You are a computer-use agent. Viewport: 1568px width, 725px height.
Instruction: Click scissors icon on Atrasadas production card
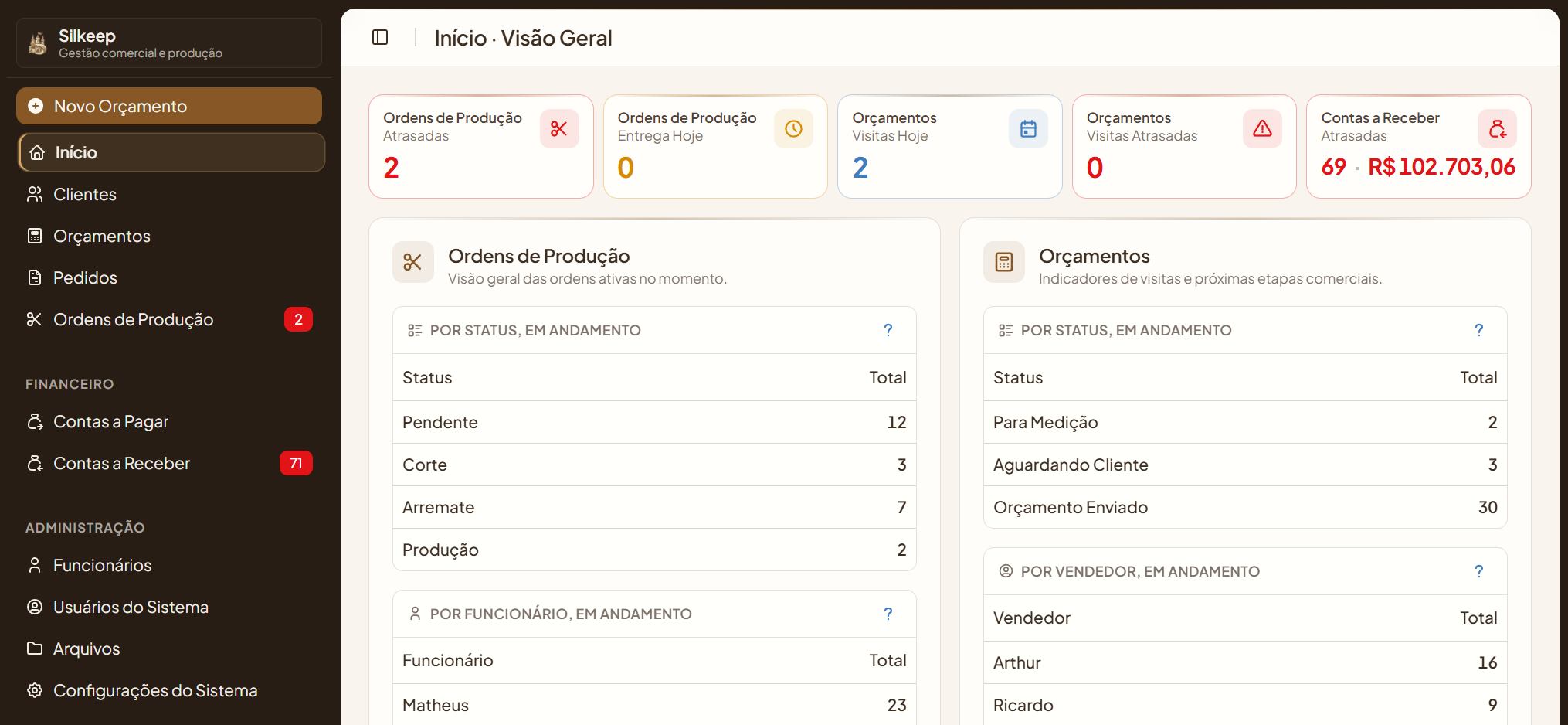click(559, 128)
